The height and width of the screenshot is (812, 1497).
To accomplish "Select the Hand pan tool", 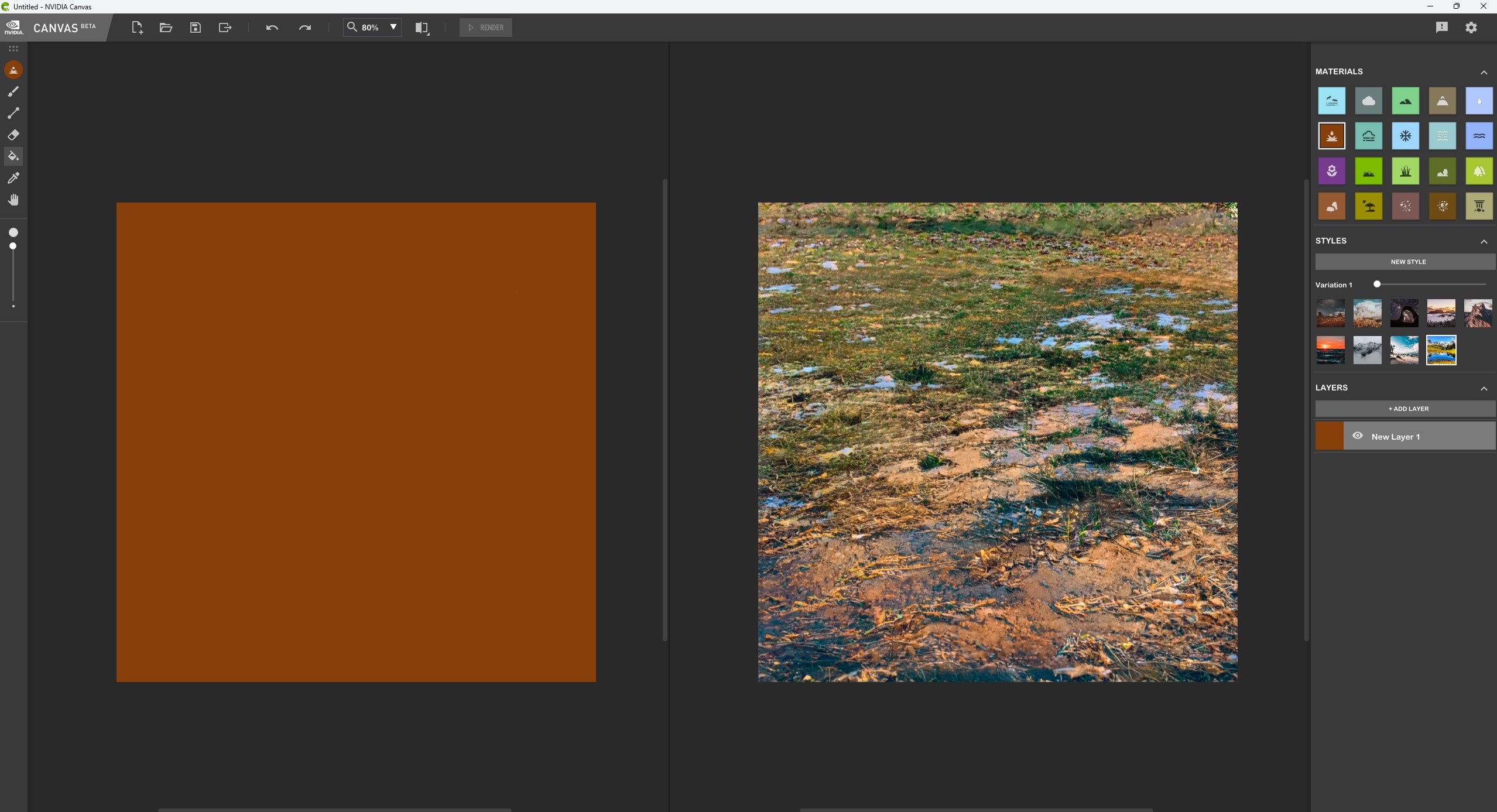I will tap(13, 200).
